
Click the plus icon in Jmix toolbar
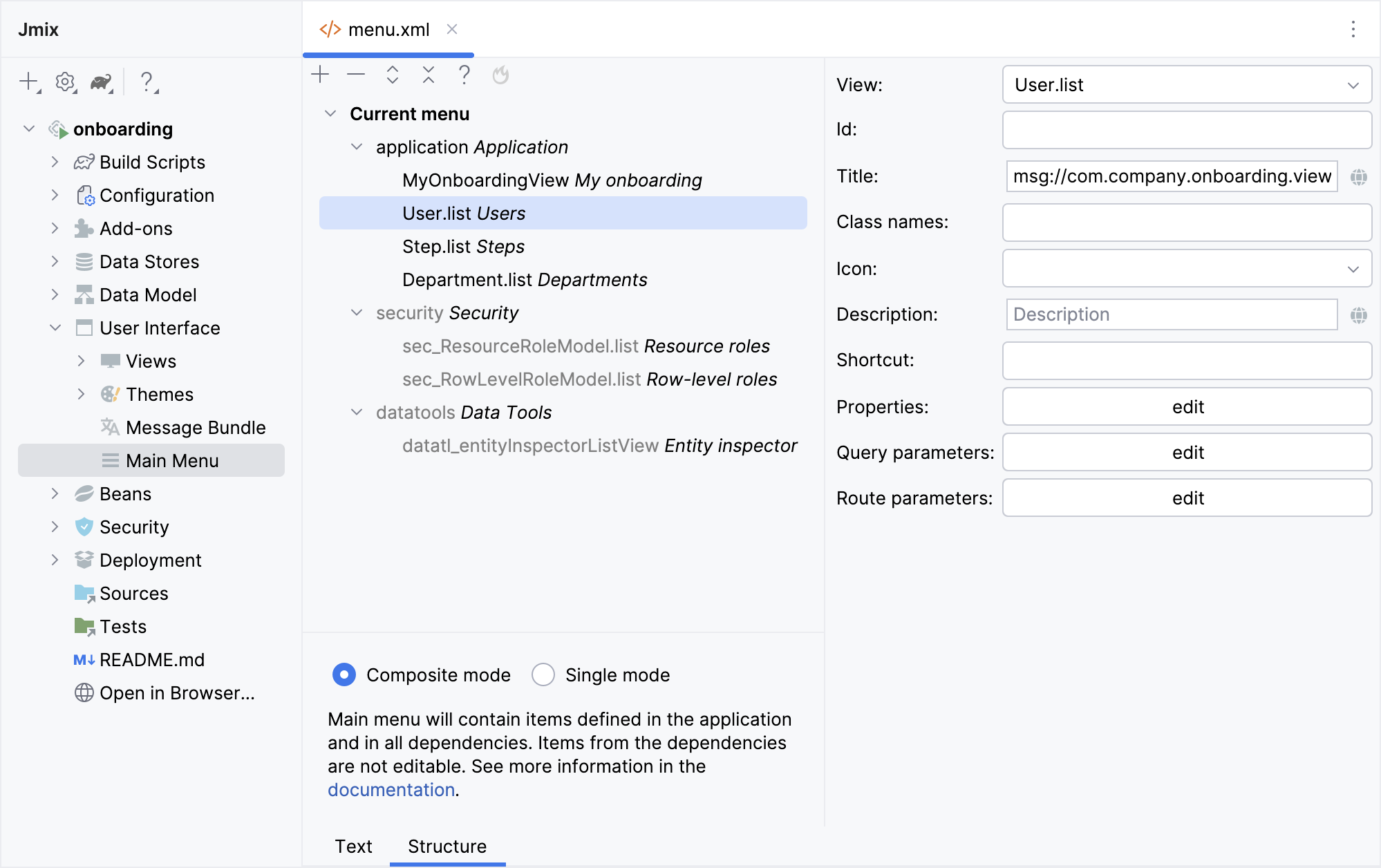(28, 82)
